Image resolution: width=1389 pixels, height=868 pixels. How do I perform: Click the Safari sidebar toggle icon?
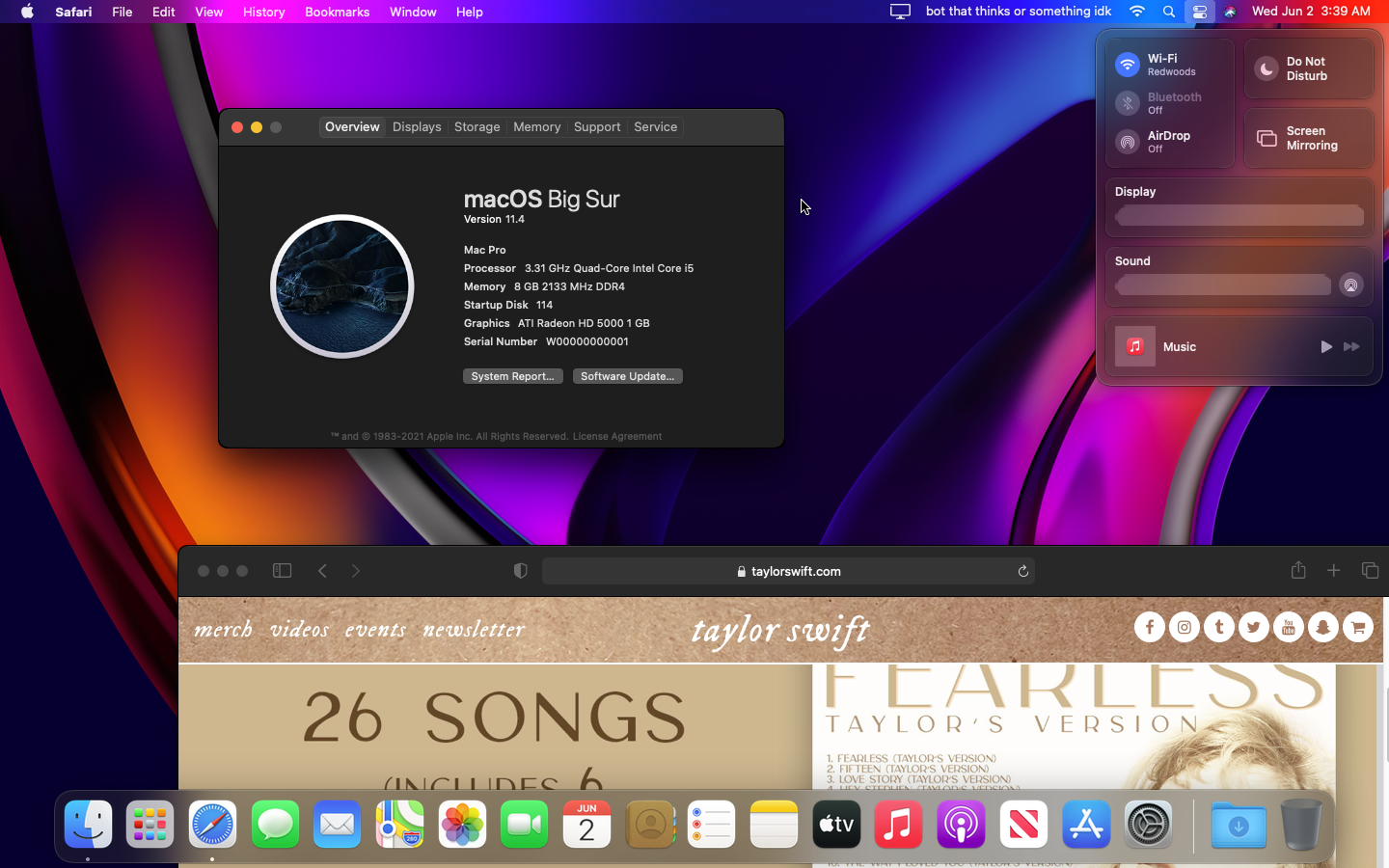(282, 571)
